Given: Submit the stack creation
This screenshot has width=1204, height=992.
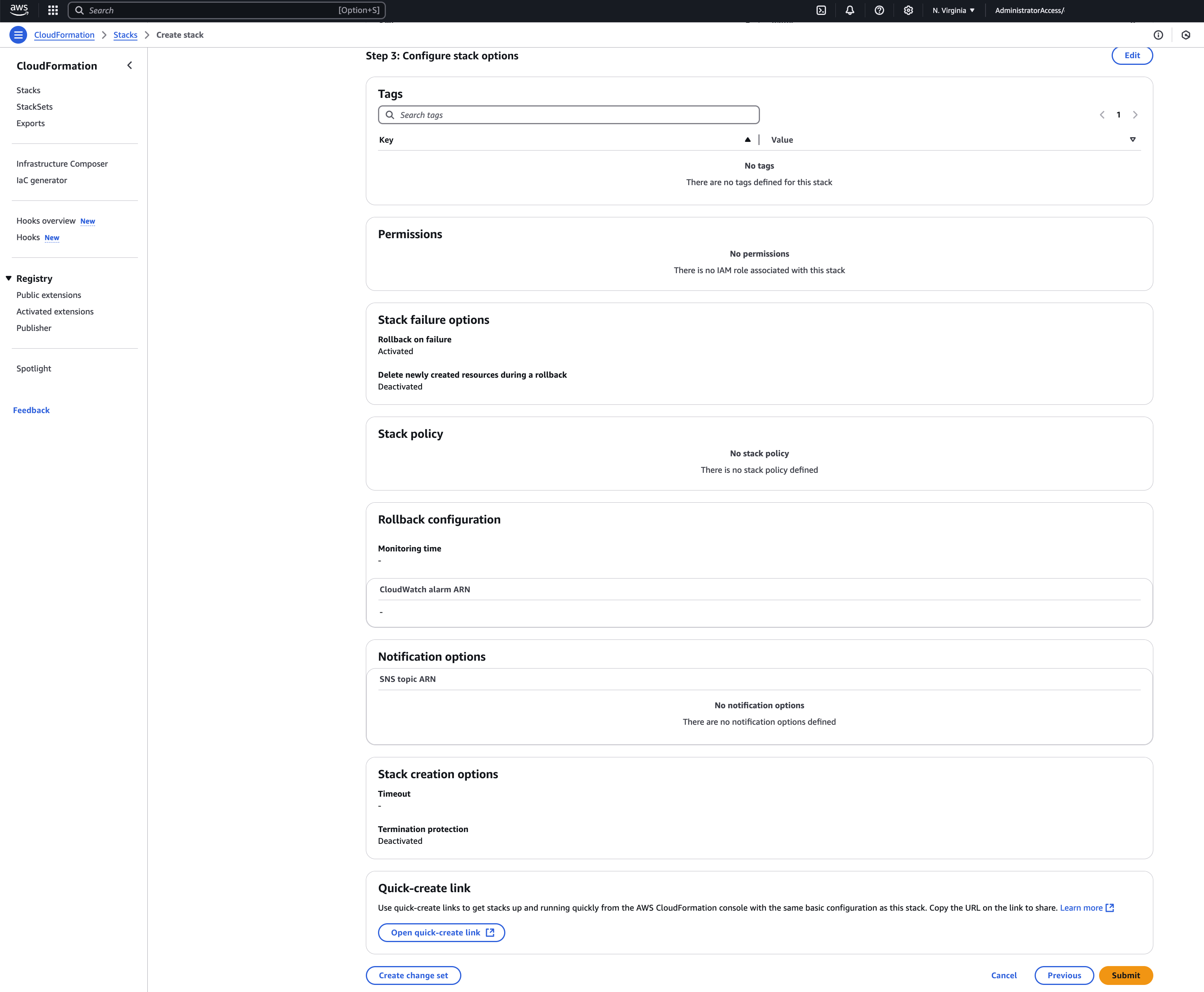Looking at the screenshot, I should pyautogui.click(x=1126, y=975).
